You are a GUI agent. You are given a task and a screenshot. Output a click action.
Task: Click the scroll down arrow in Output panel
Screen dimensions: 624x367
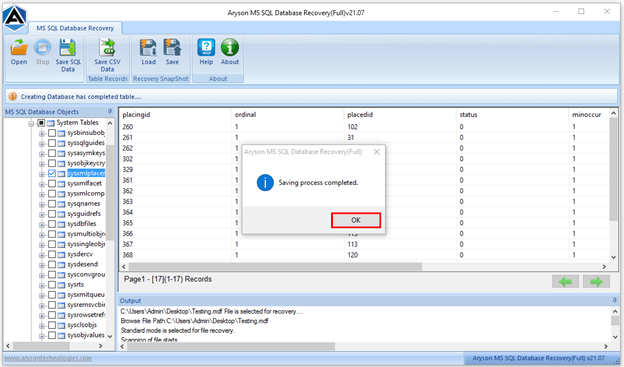(x=615, y=337)
